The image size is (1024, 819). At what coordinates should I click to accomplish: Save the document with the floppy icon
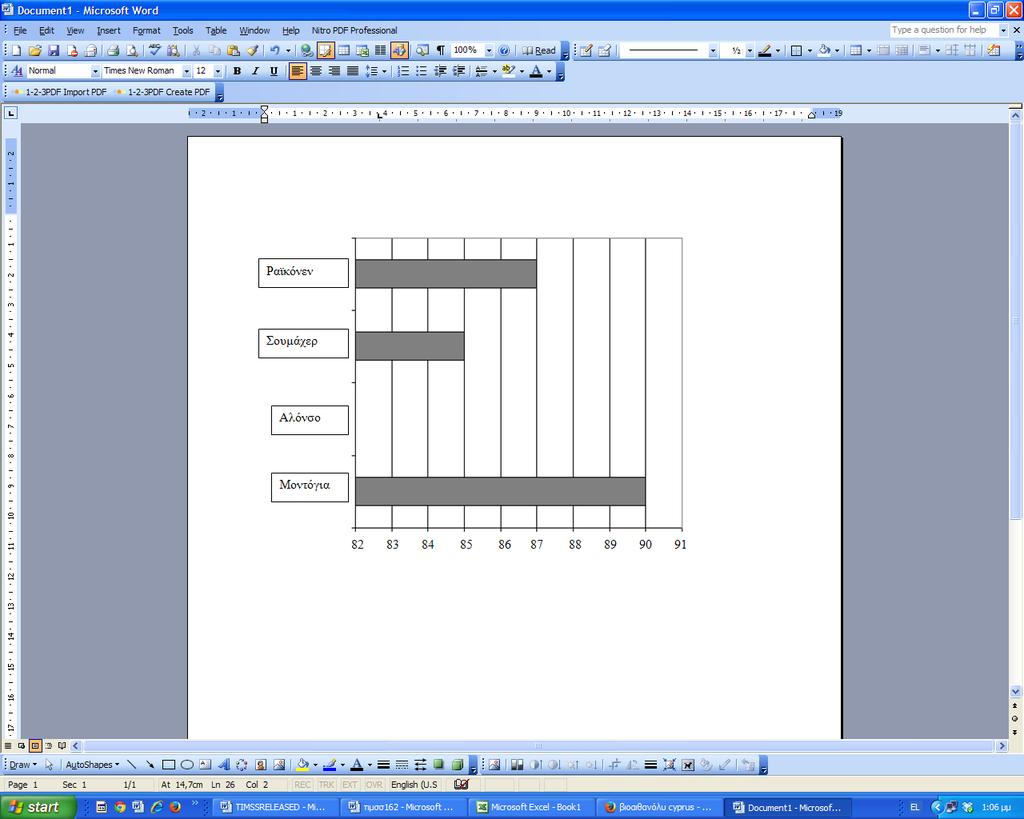tap(53, 50)
